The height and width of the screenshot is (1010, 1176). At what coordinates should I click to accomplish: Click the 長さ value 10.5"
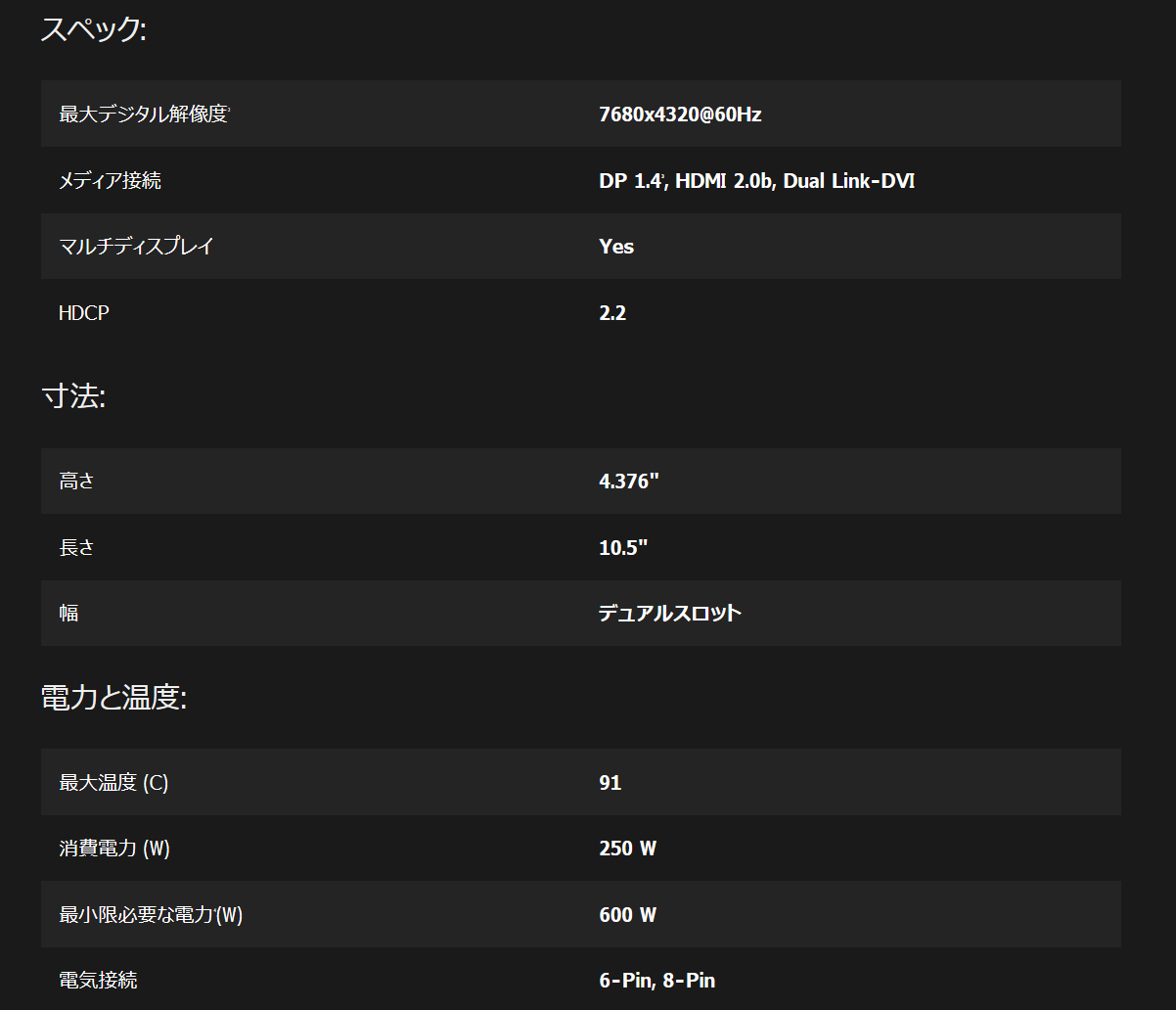[x=623, y=547]
